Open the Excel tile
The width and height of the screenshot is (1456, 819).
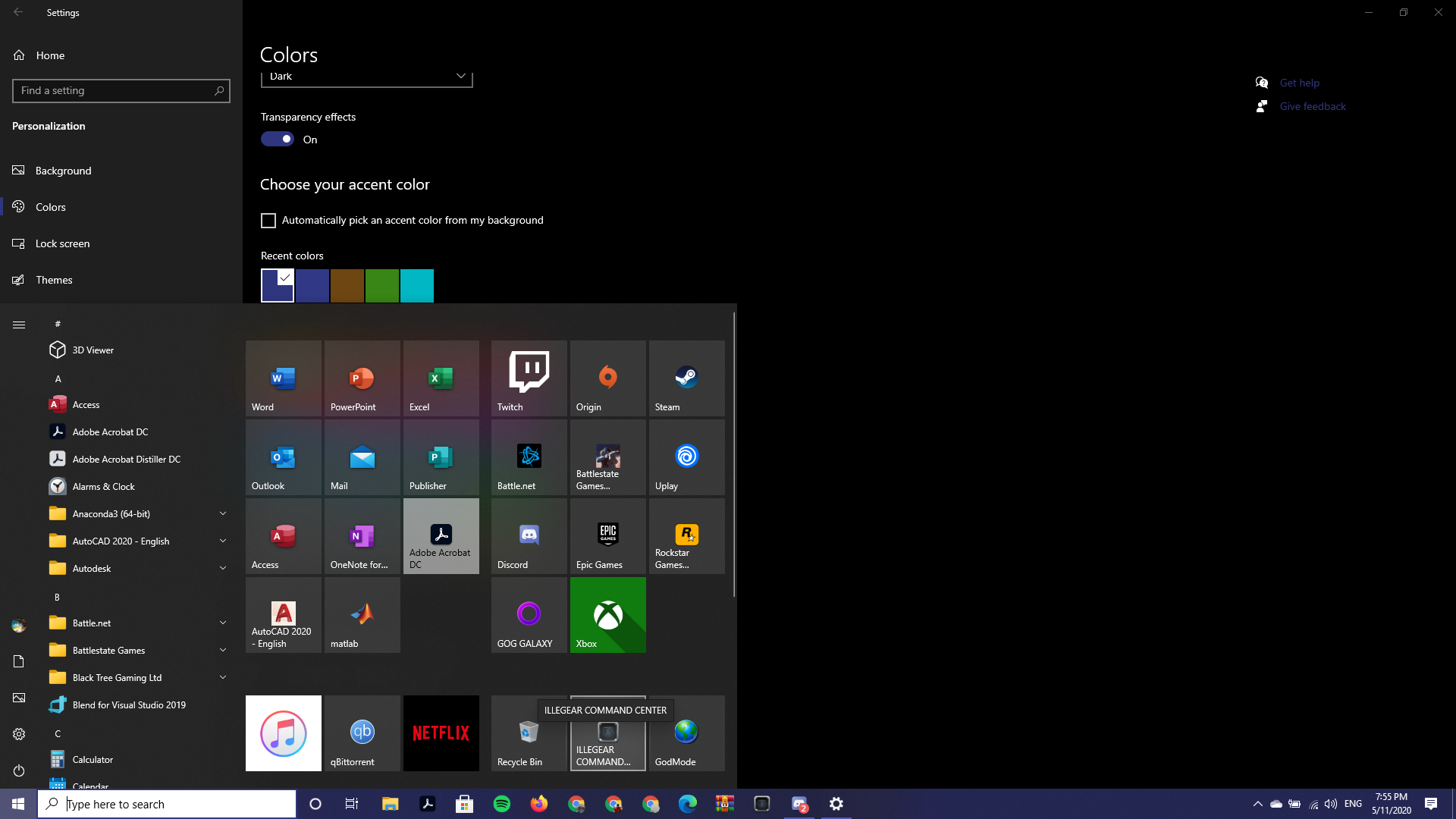coord(441,378)
